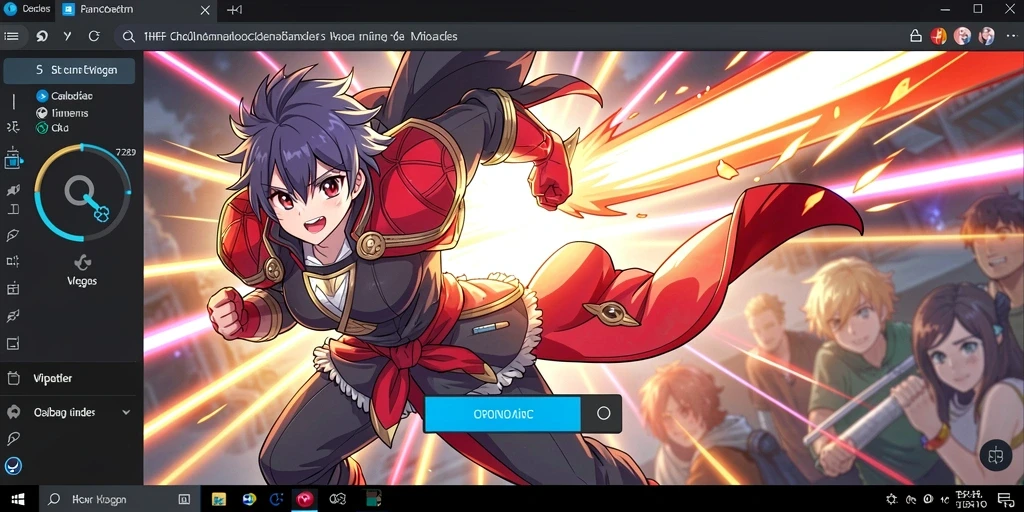Click the red-yellow profile avatar

pyautogui.click(x=938, y=36)
